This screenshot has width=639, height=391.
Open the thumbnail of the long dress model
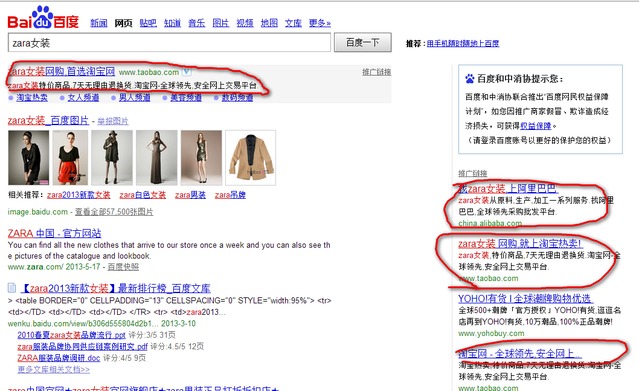coord(156,157)
